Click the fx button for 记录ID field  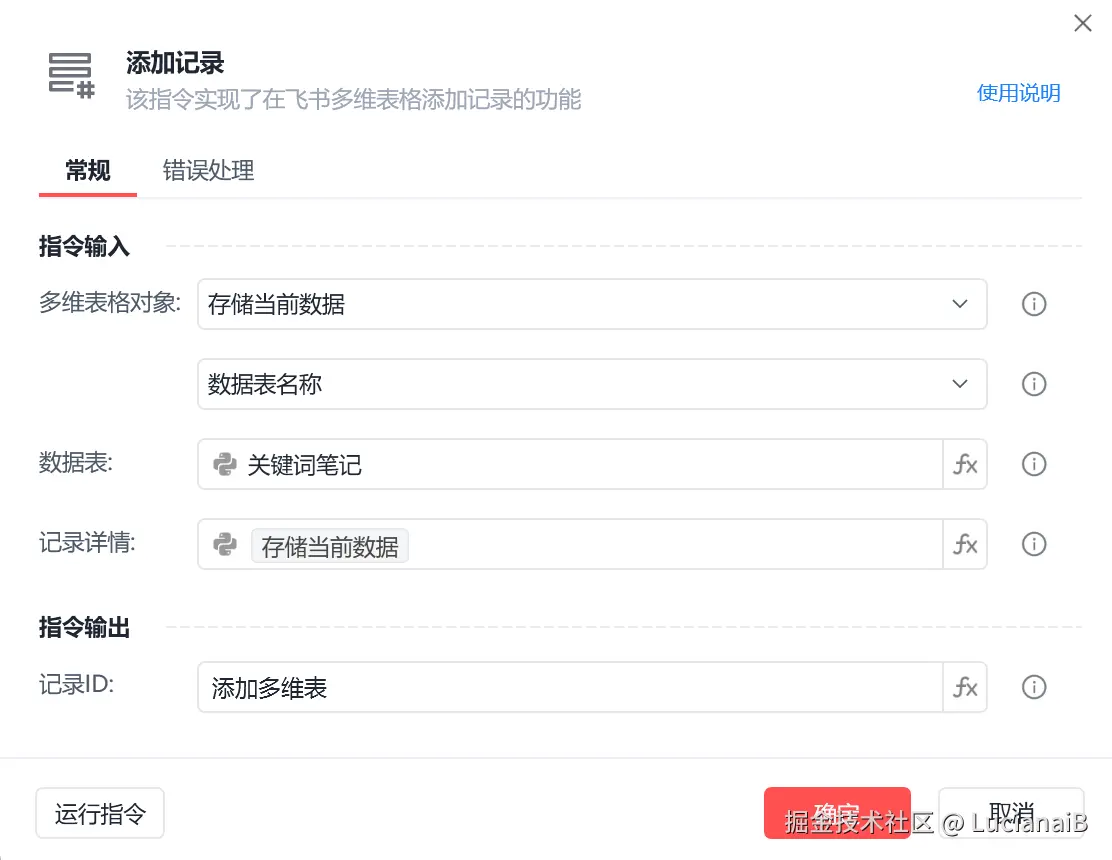tap(965, 687)
